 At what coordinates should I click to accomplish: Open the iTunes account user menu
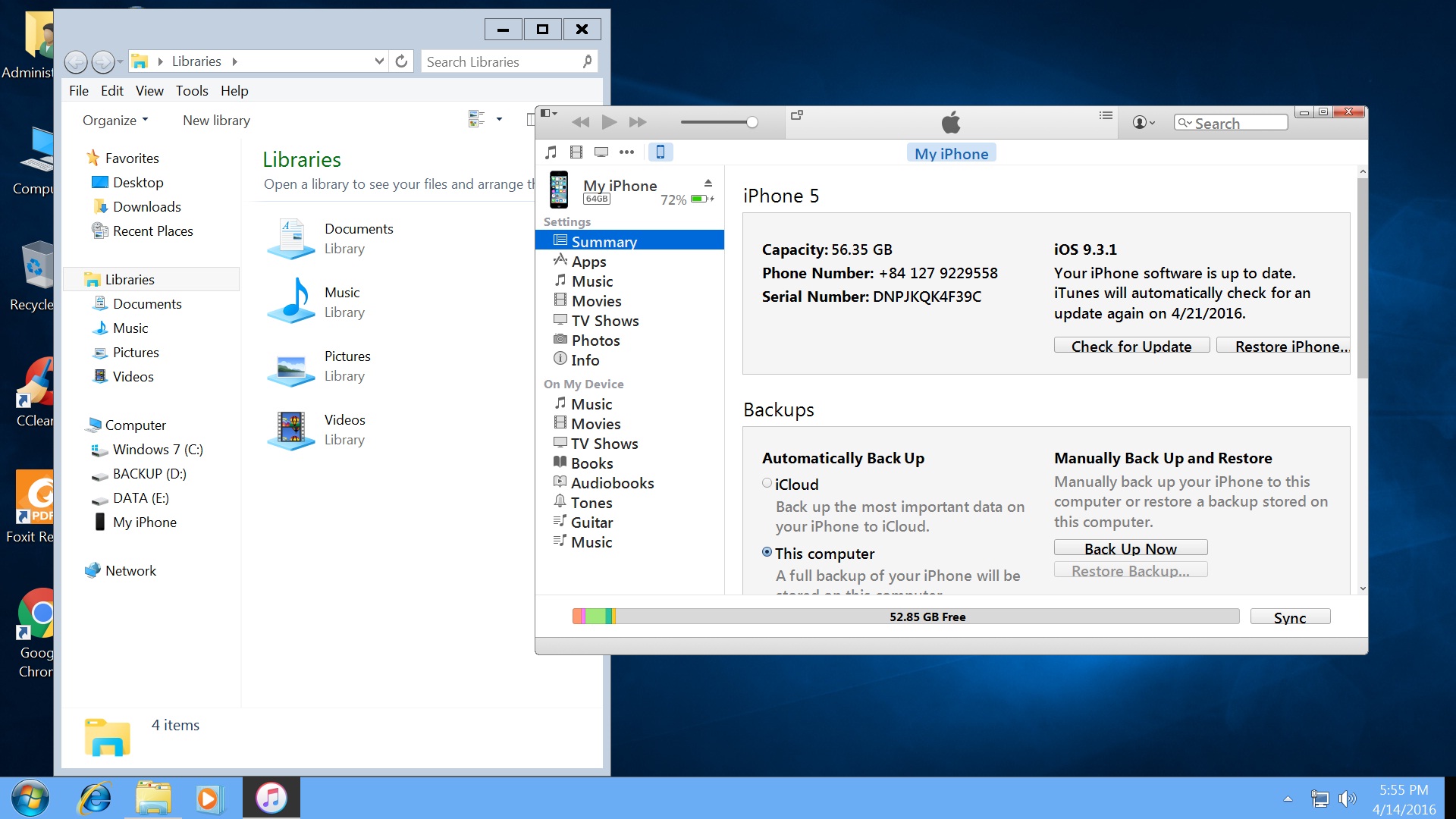pos(1144,122)
